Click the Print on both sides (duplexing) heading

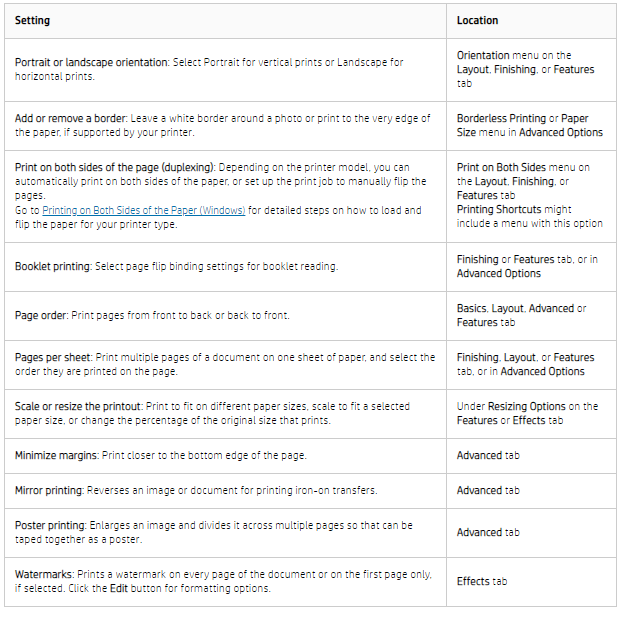[115, 167]
